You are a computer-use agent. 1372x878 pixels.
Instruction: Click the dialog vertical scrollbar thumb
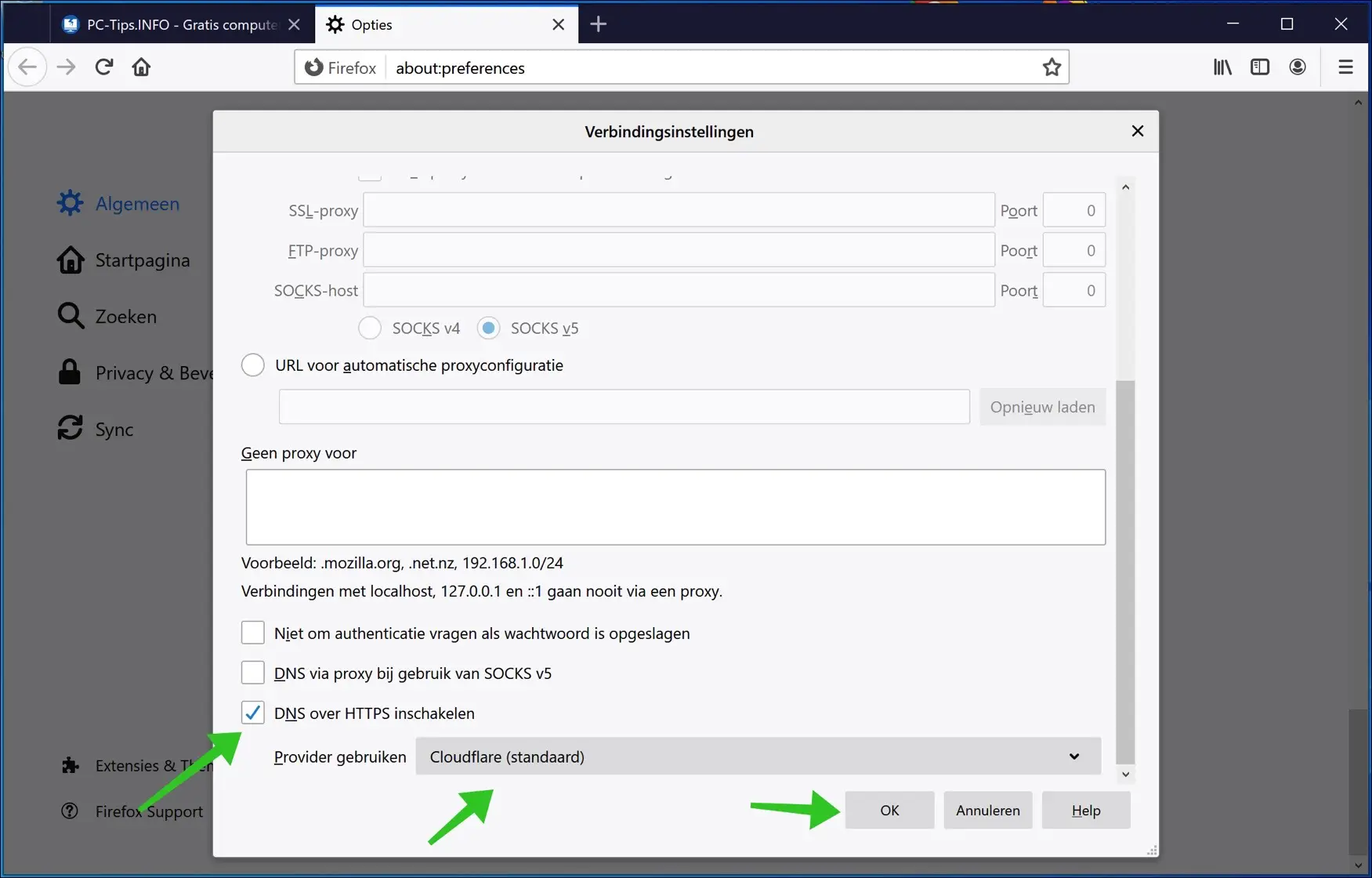tap(1125, 572)
